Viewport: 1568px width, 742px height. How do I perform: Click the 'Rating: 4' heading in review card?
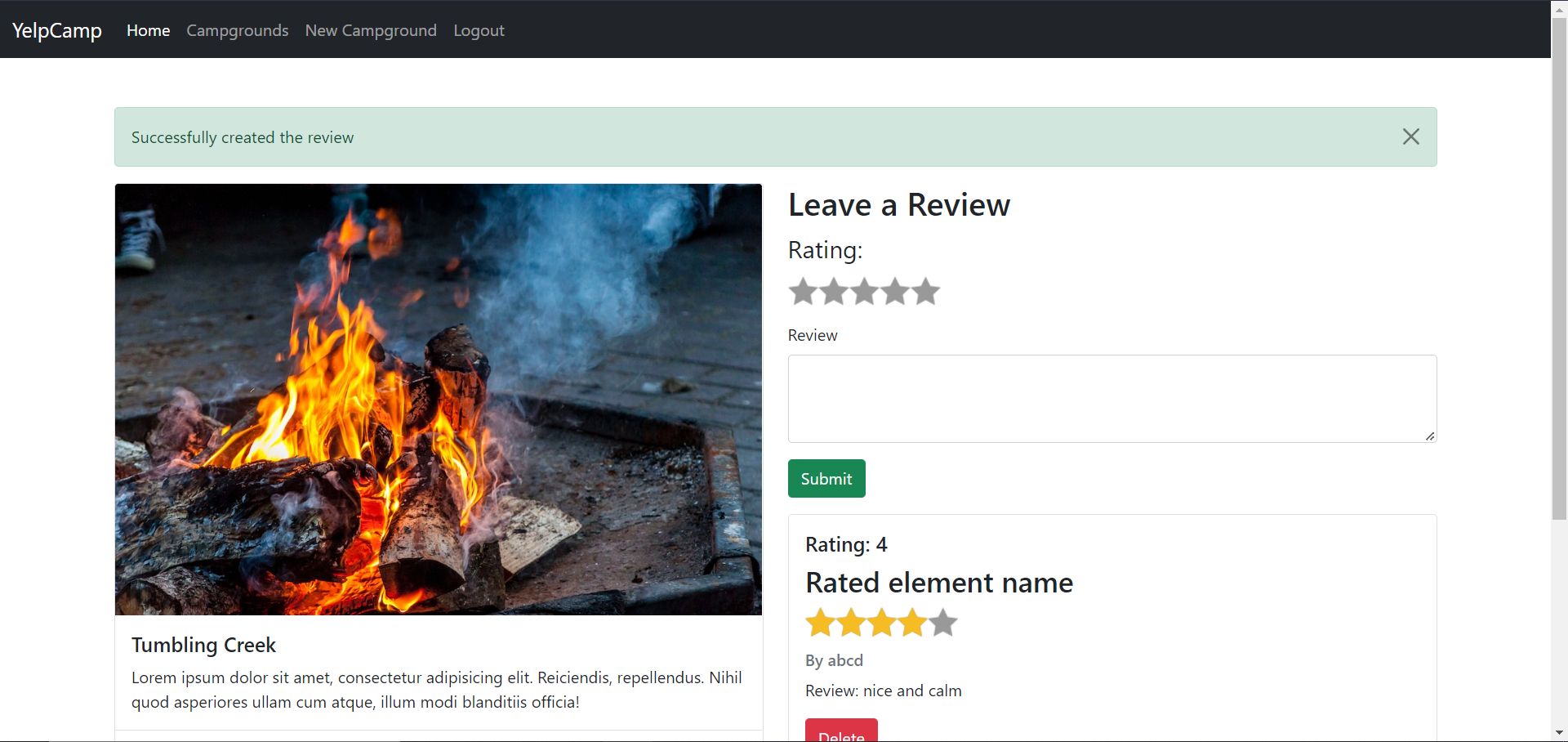point(846,544)
